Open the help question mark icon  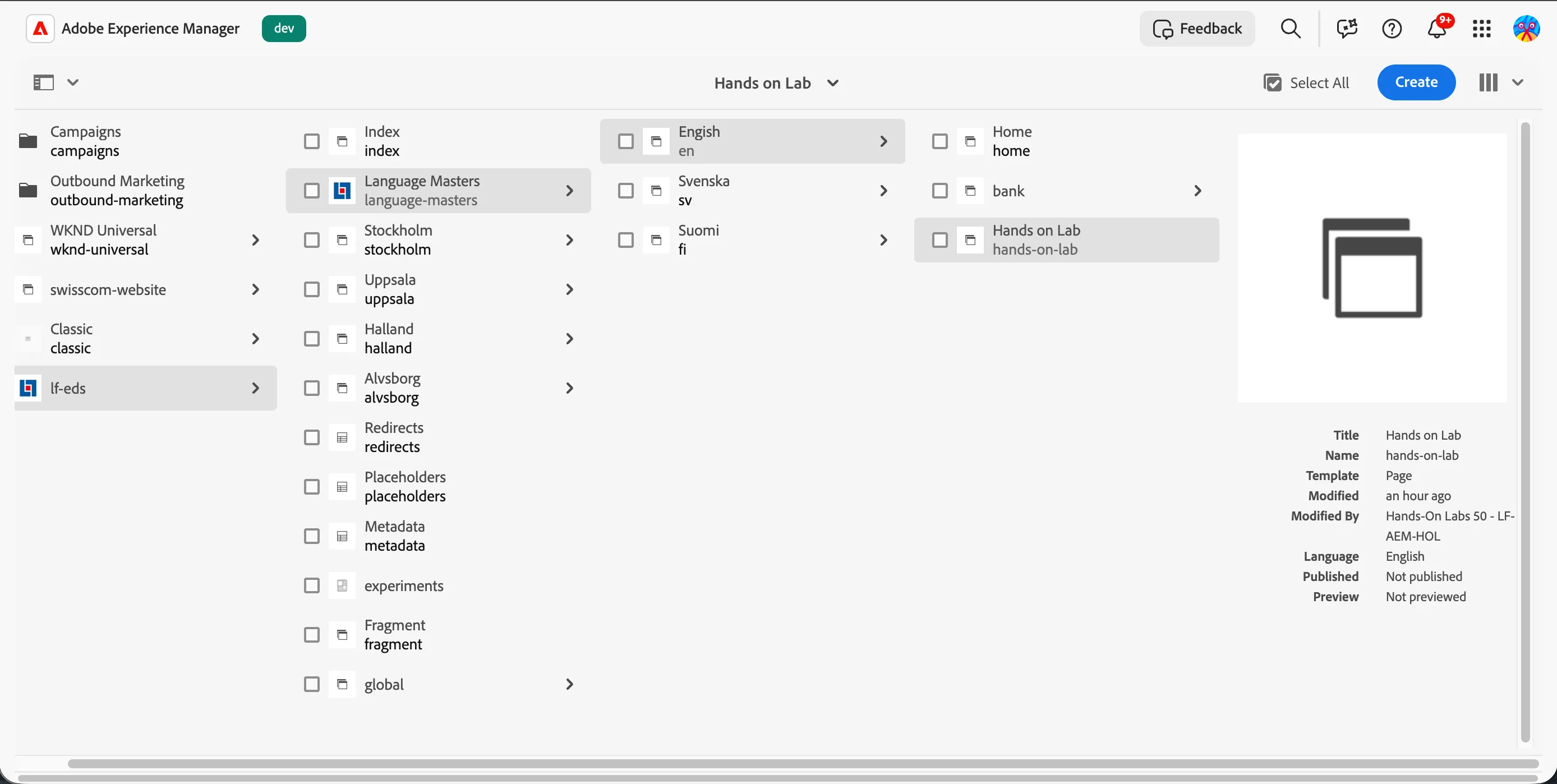1392,29
